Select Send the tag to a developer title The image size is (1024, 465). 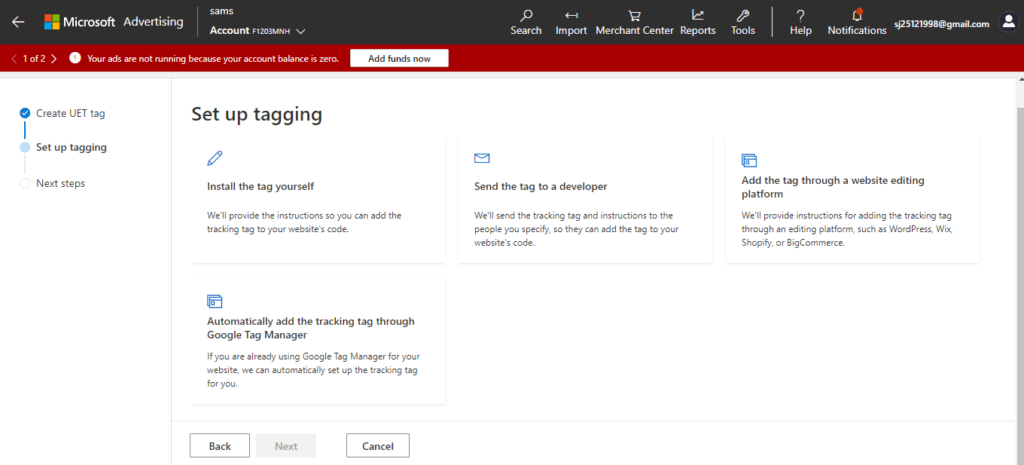[541, 186]
